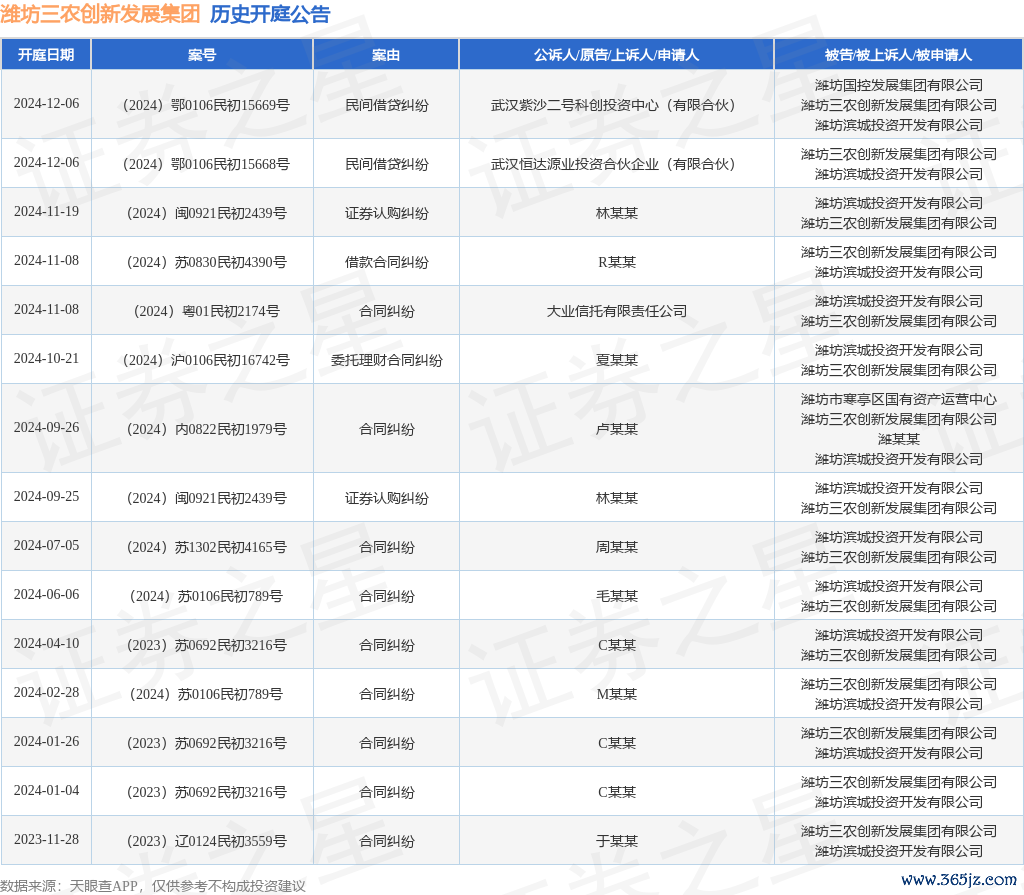1024x895 pixels.
Task: Select case number 辽0124民初3559号
Action: click(206, 841)
